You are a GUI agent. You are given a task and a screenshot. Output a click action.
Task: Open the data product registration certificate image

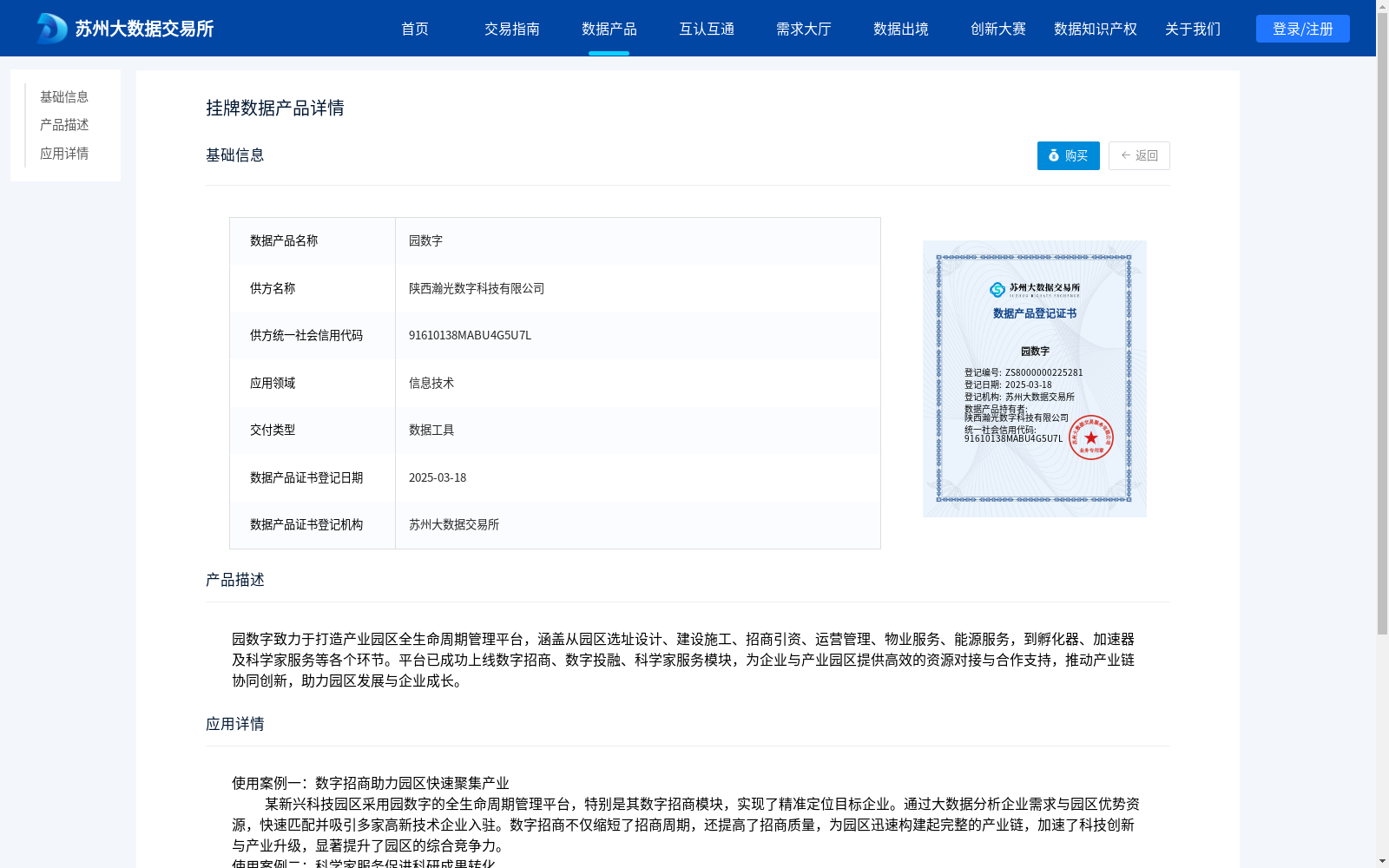tap(1035, 378)
